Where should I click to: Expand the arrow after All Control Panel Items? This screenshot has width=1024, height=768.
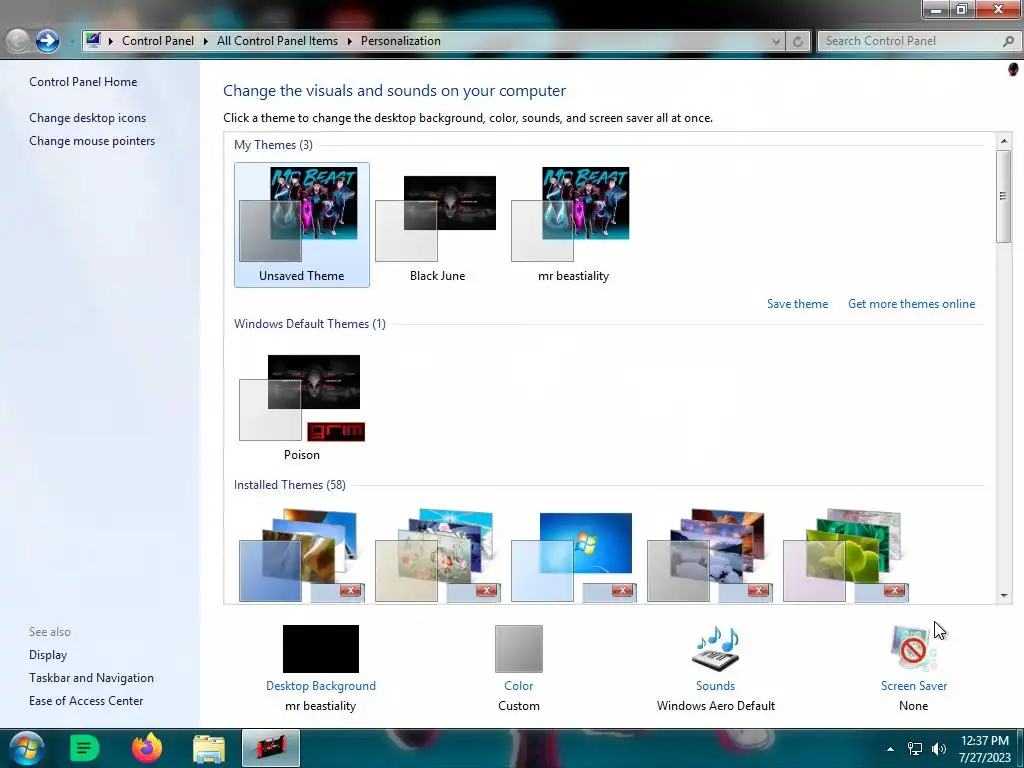[349, 41]
